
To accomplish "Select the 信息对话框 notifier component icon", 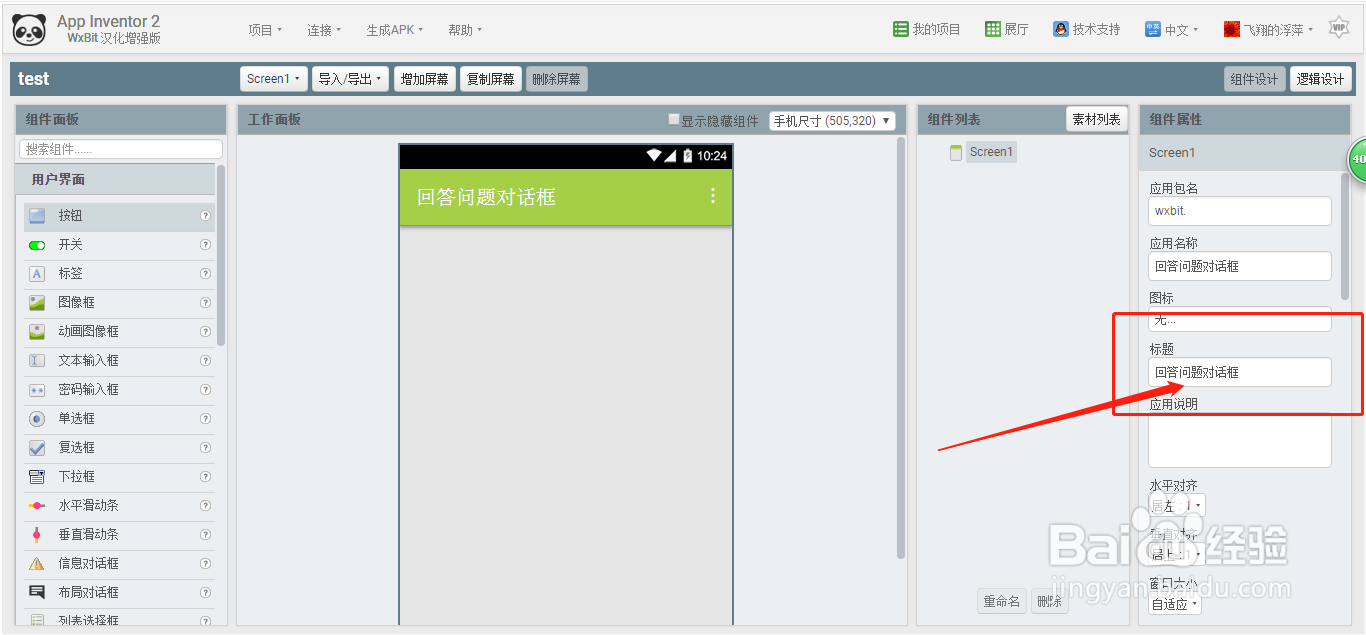I will coord(37,564).
